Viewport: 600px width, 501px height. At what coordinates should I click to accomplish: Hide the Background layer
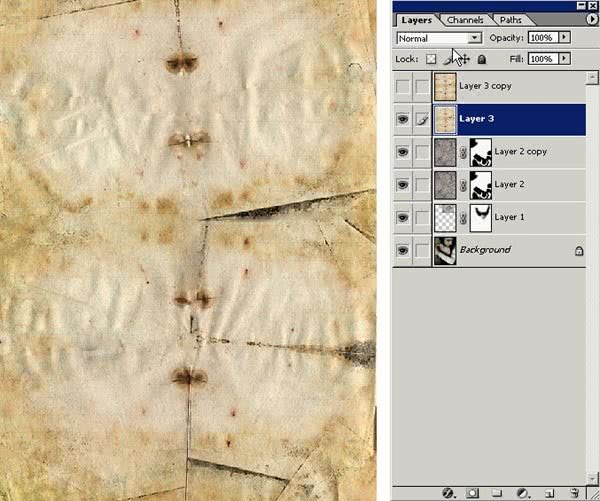point(404,250)
